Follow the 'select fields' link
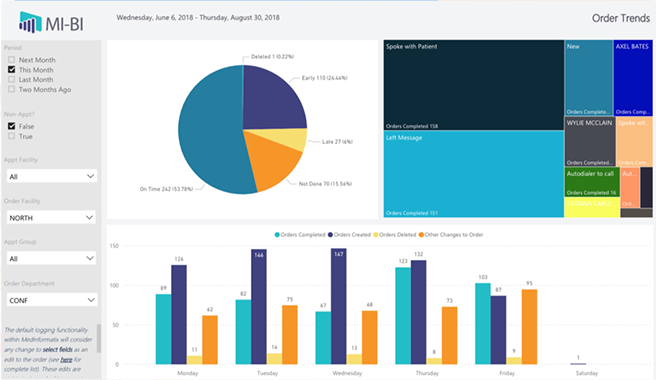Viewport: 656px width, 380px height. point(58,349)
